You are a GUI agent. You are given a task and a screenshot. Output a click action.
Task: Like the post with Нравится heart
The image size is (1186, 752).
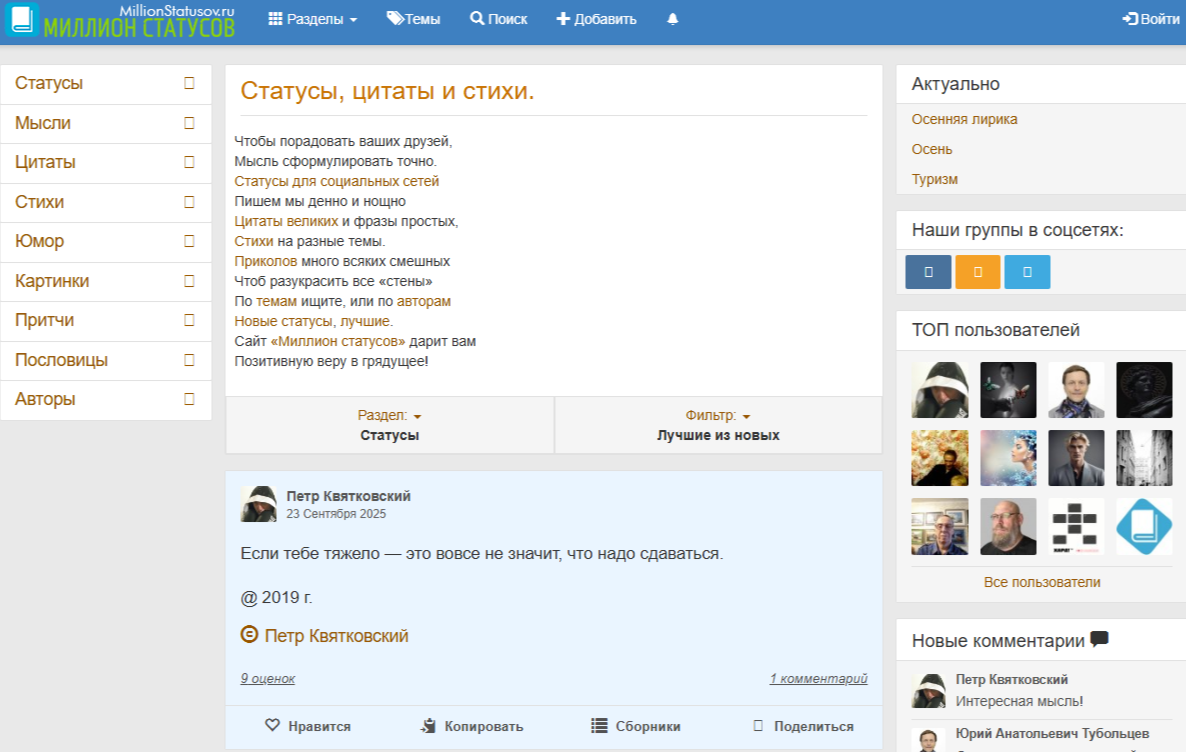click(308, 727)
